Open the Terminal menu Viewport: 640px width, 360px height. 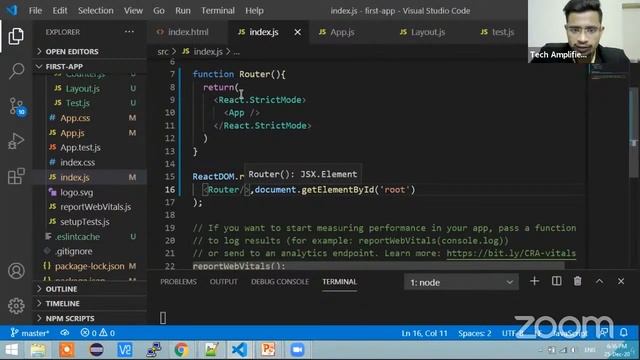pyautogui.click(x=218, y=11)
